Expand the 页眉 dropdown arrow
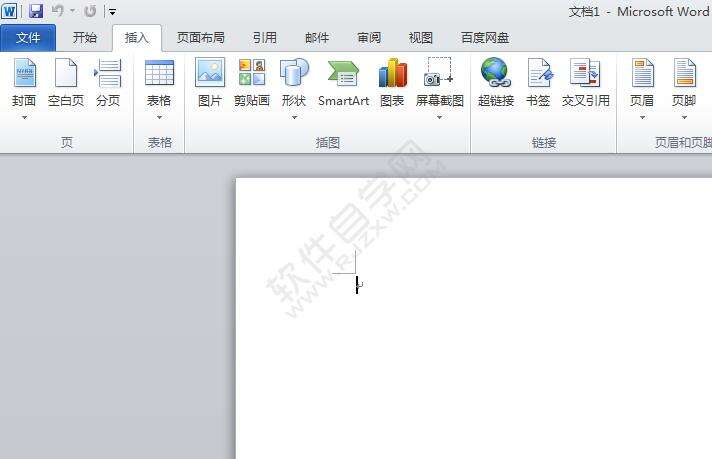Screen dimensions: 712x459 point(642,117)
